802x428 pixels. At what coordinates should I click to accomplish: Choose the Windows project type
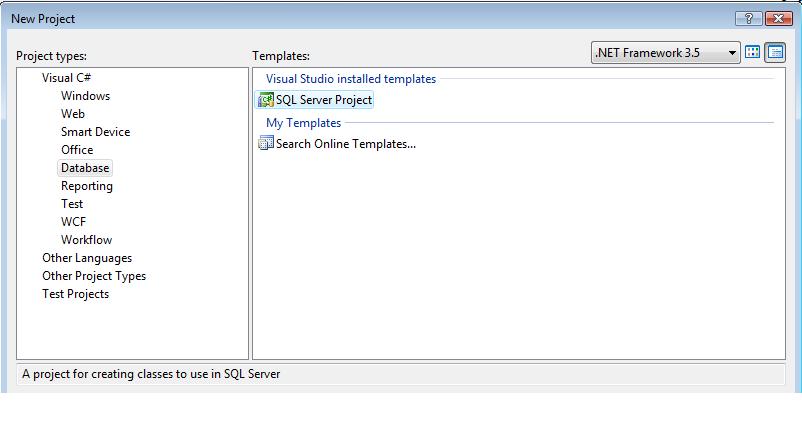pos(85,96)
